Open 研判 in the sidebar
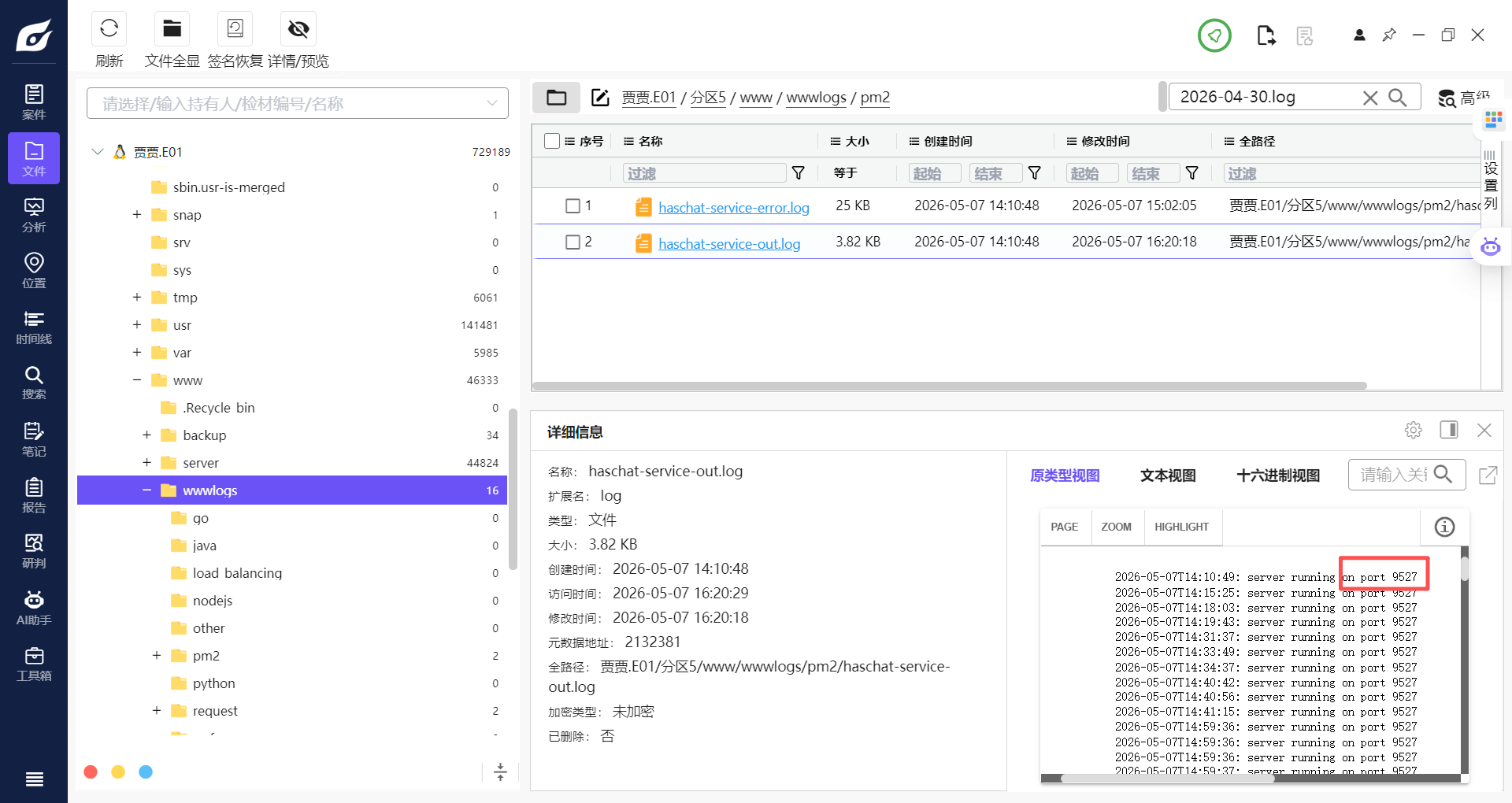 [34, 551]
